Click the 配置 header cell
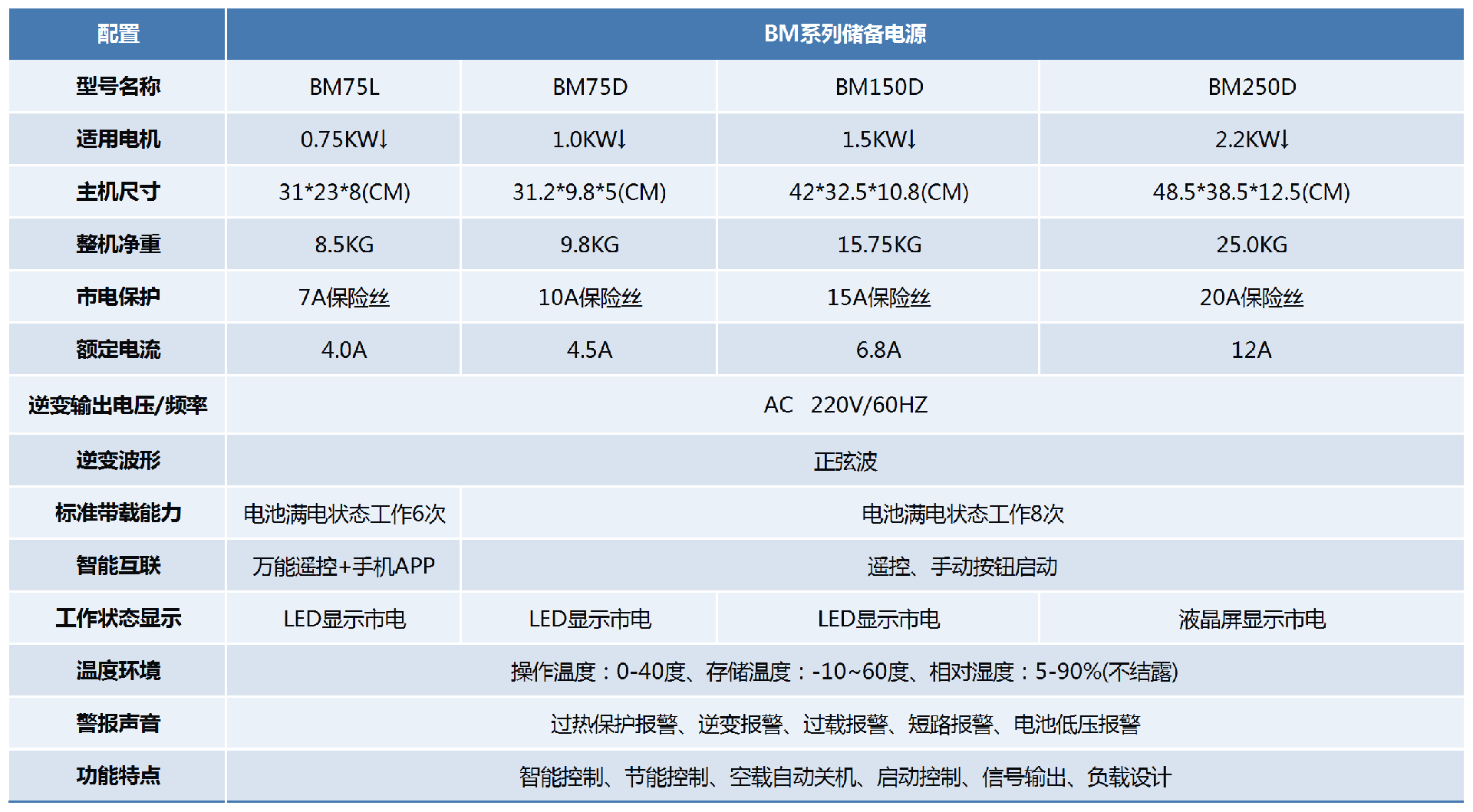 pyautogui.click(x=118, y=34)
